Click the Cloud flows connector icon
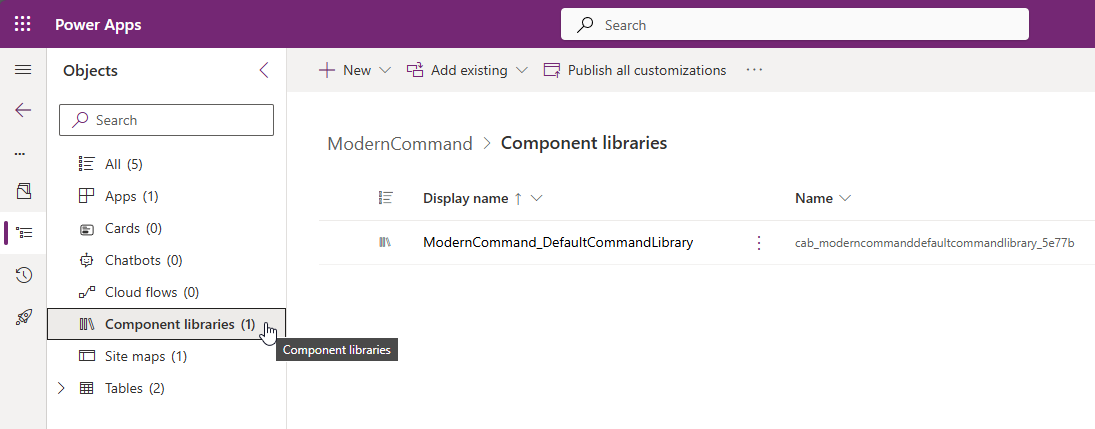This screenshot has height=429, width=1095. pos(87,292)
